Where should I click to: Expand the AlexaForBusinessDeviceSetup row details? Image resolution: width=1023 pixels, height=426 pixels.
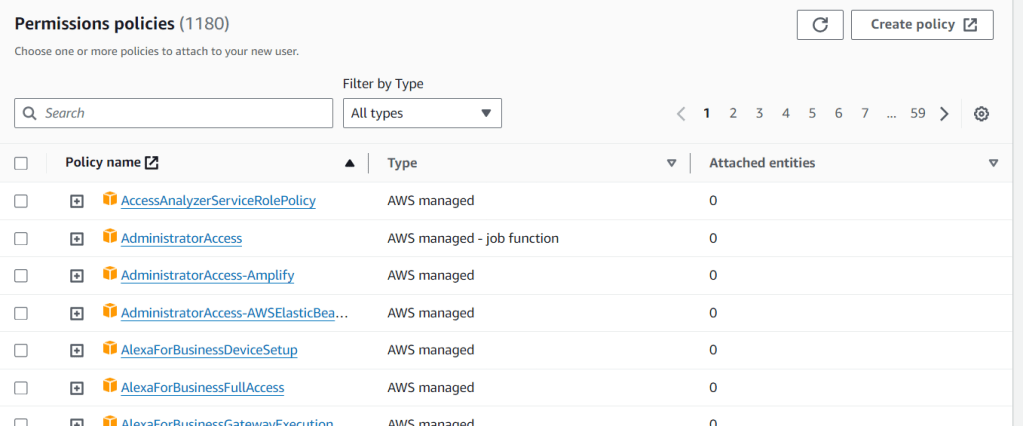click(x=77, y=351)
